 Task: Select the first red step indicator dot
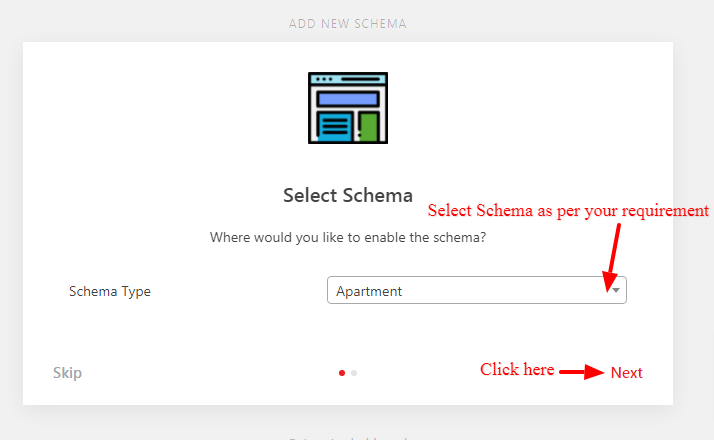click(x=342, y=373)
